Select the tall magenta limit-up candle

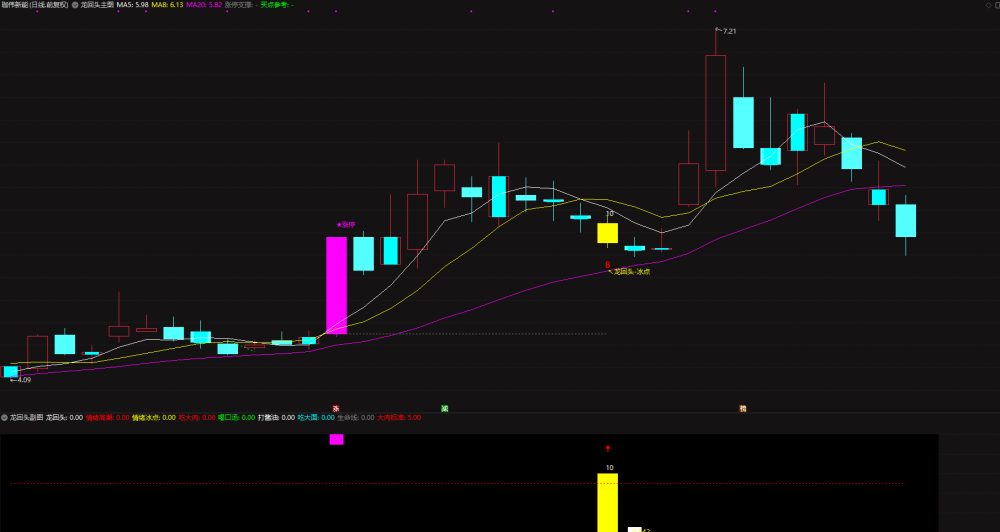(336, 285)
